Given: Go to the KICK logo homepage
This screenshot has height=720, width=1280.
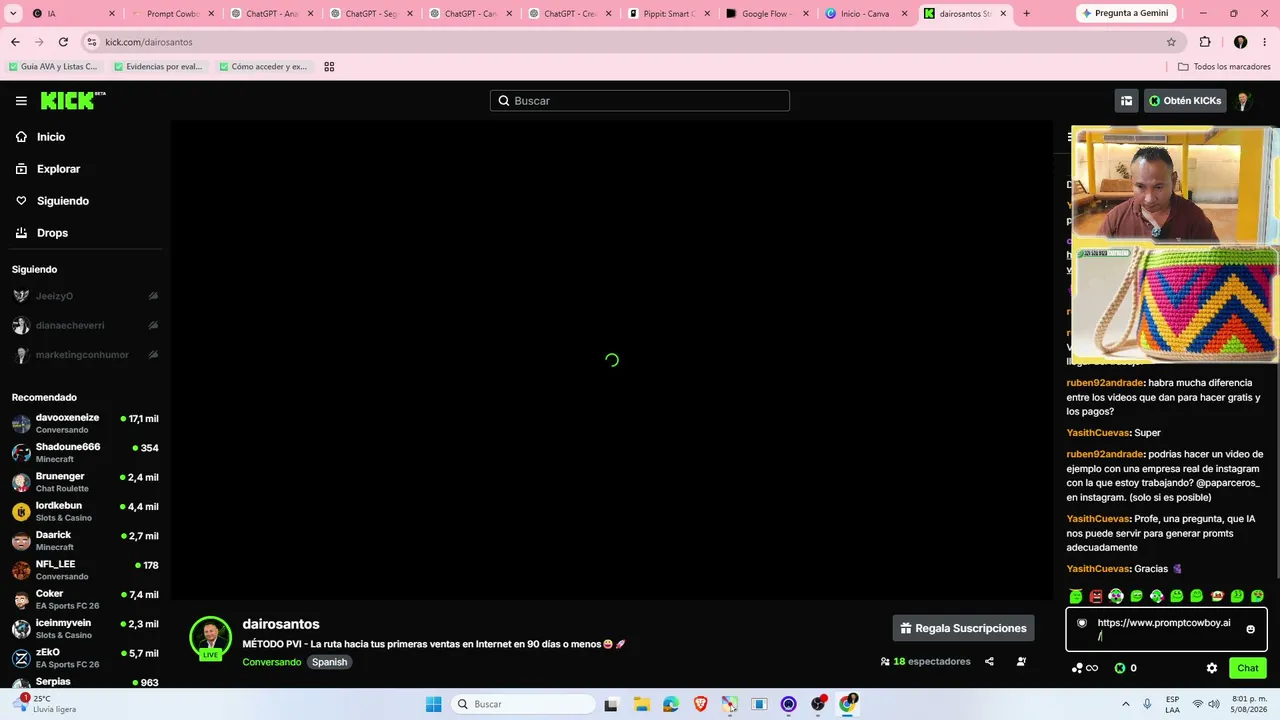Looking at the screenshot, I should coord(73,100).
